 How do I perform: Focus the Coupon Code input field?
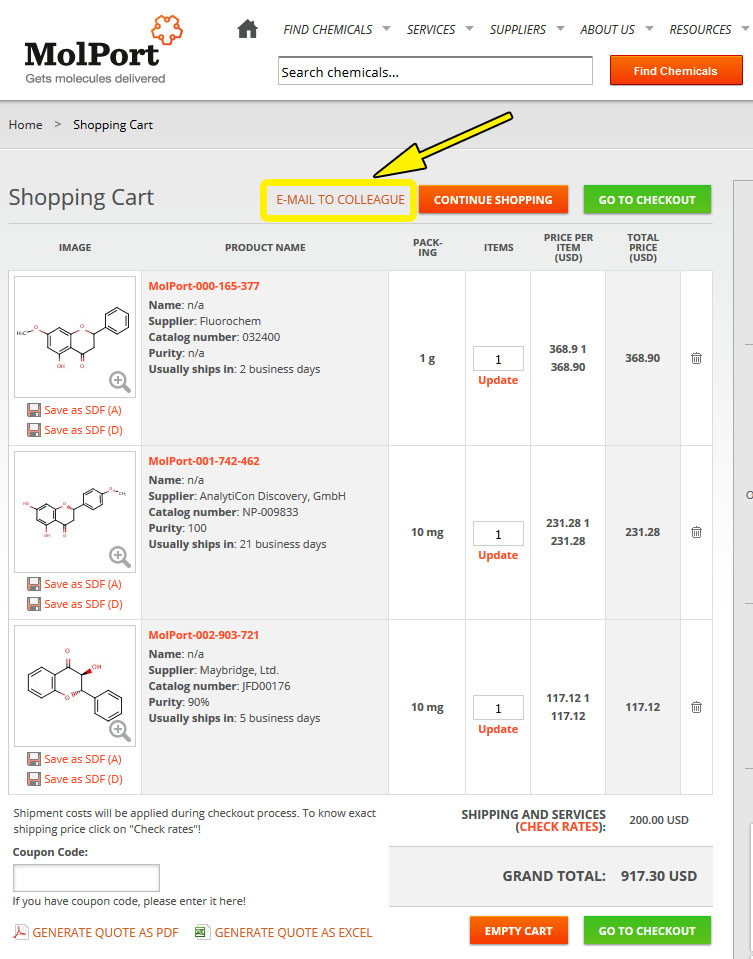pos(86,878)
